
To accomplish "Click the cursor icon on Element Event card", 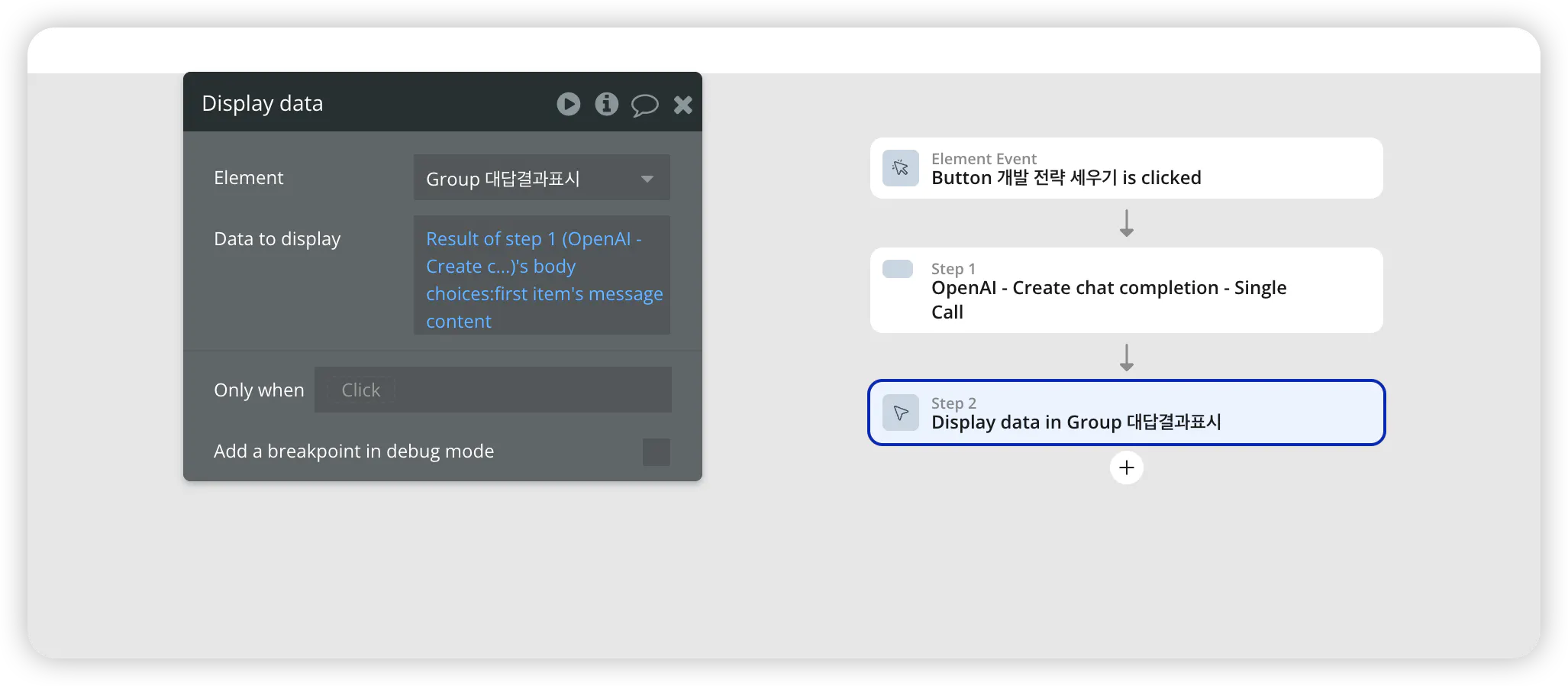I will click(901, 168).
